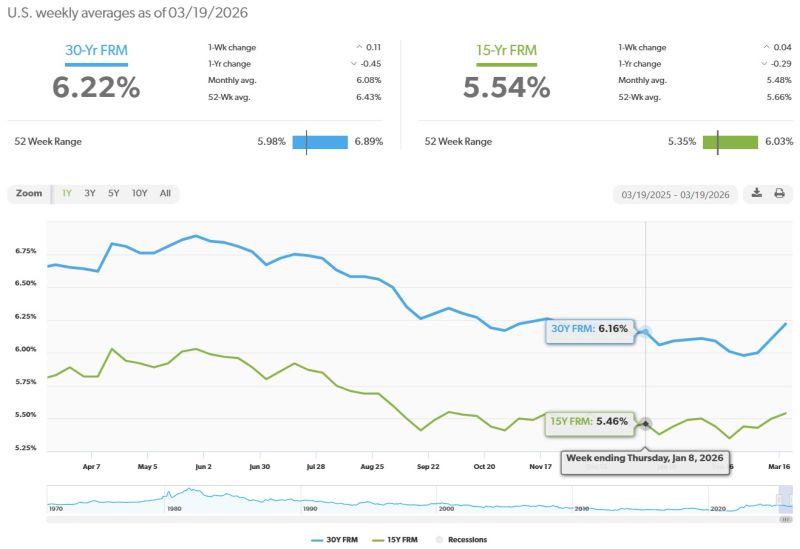
Task: Click the 30Y FRM data point marker
Action: [646, 331]
